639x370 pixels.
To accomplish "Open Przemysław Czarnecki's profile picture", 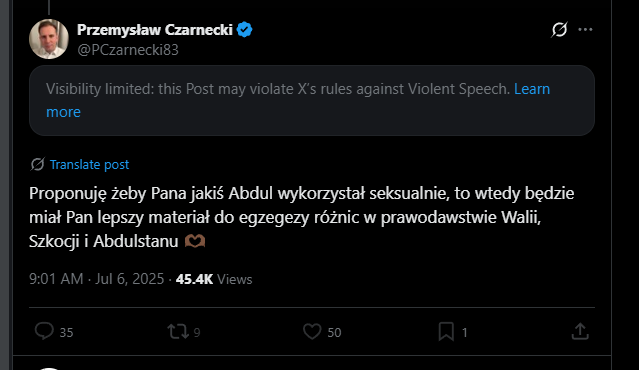I will (48, 39).
